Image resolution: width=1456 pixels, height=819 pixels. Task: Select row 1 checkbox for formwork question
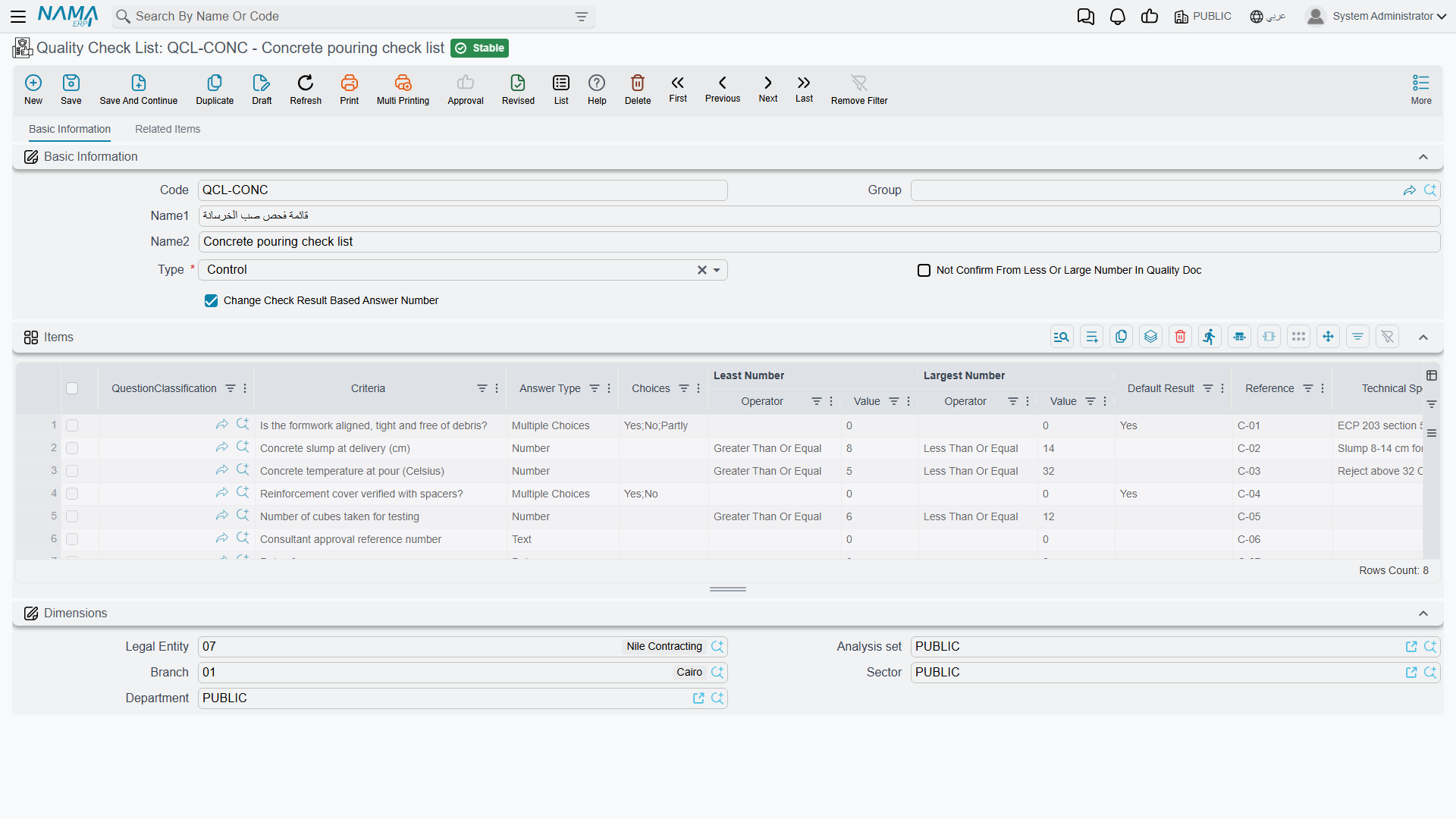tap(72, 426)
